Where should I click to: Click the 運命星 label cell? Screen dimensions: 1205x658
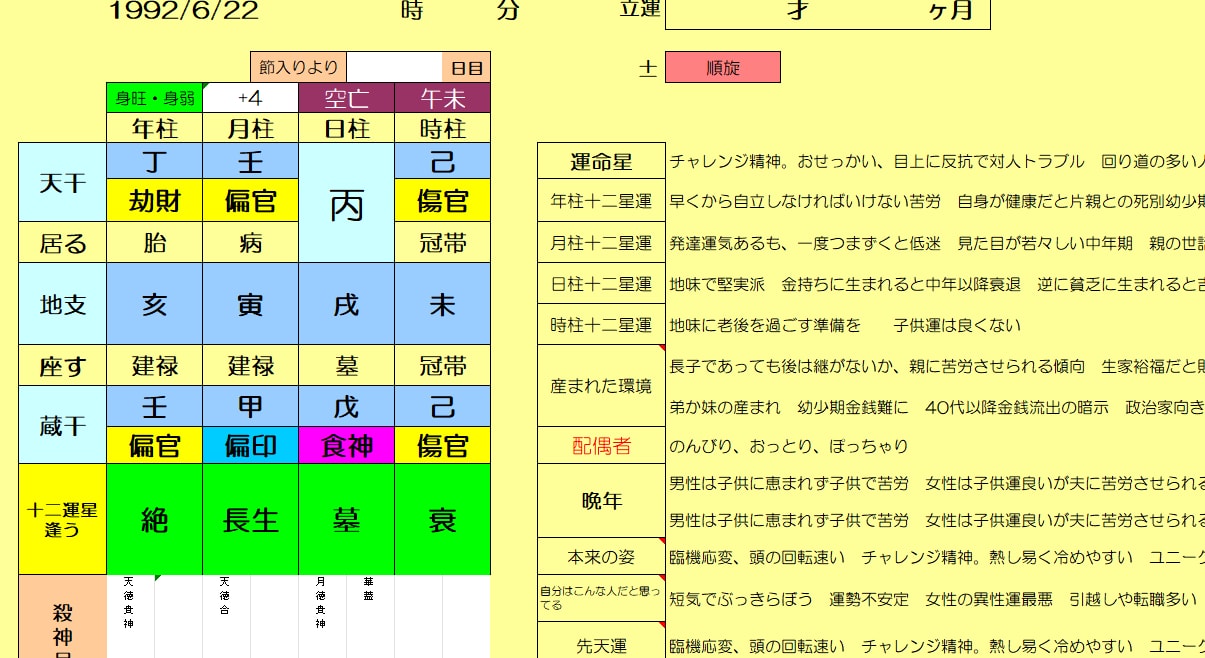click(601, 161)
